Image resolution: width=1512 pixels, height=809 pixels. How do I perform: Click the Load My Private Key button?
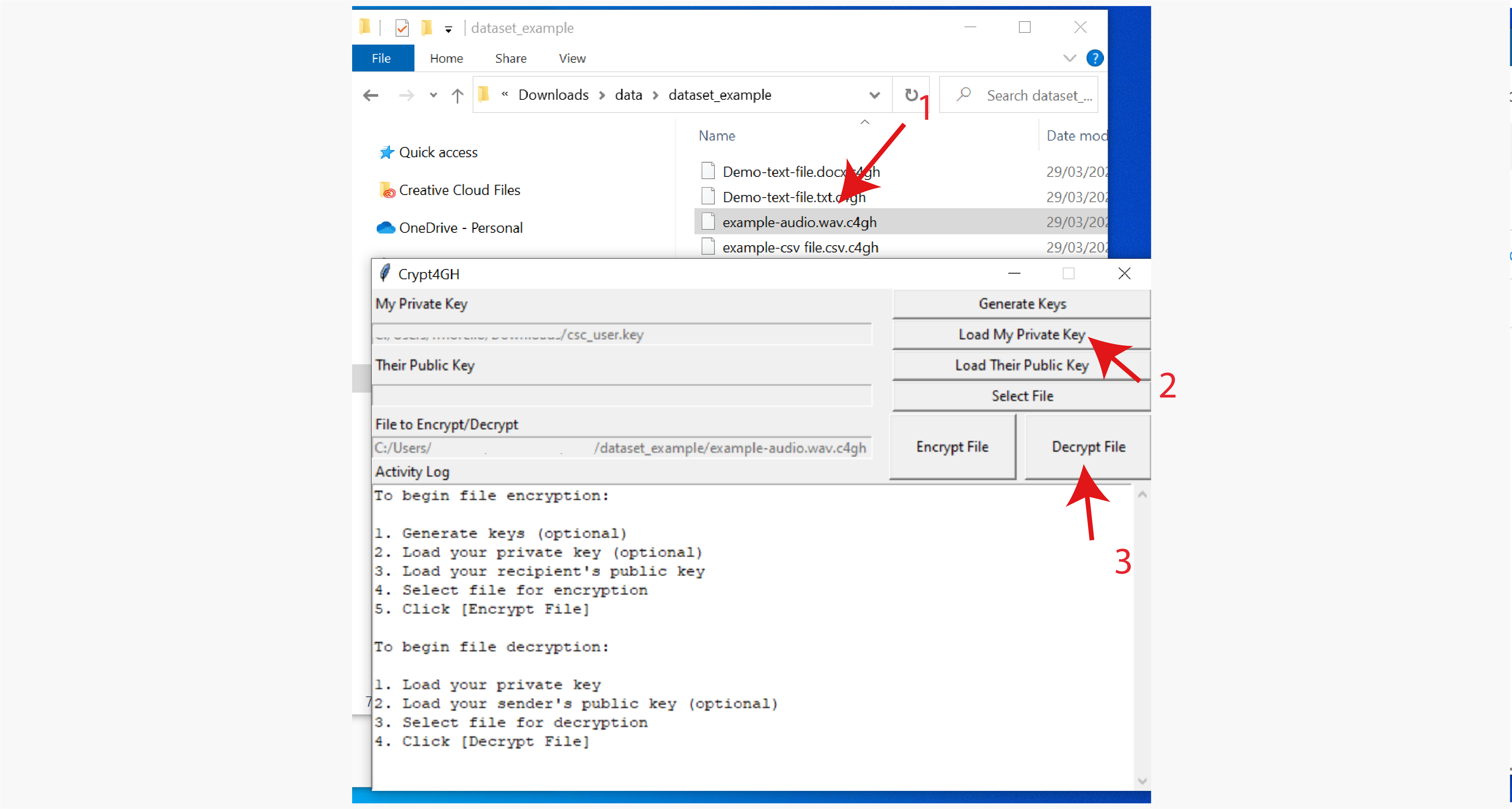tap(1021, 334)
